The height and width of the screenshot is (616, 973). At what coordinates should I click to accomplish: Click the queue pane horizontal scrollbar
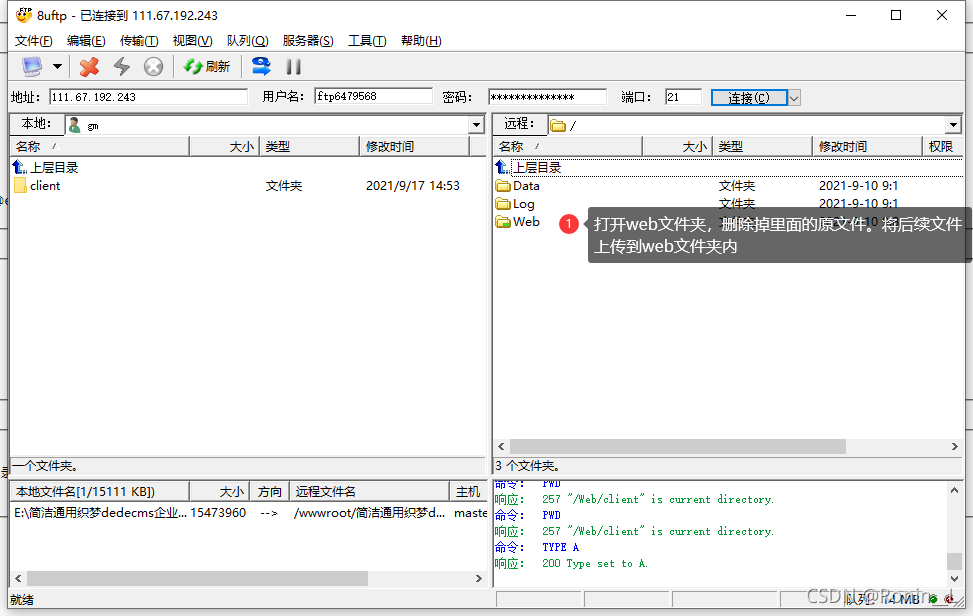[x=197, y=578]
